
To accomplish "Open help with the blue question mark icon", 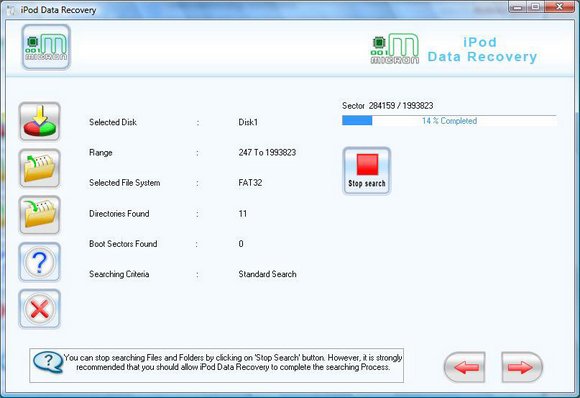I will (x=40, y=262).
